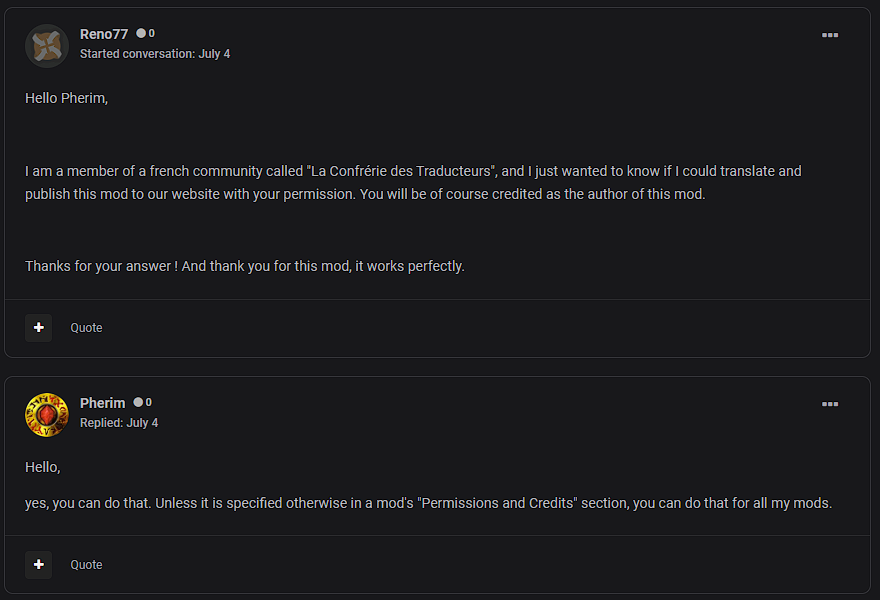Click the reputation dot beside Pherim
Screen dimensions: 880x600
click(x=138, y=403)
